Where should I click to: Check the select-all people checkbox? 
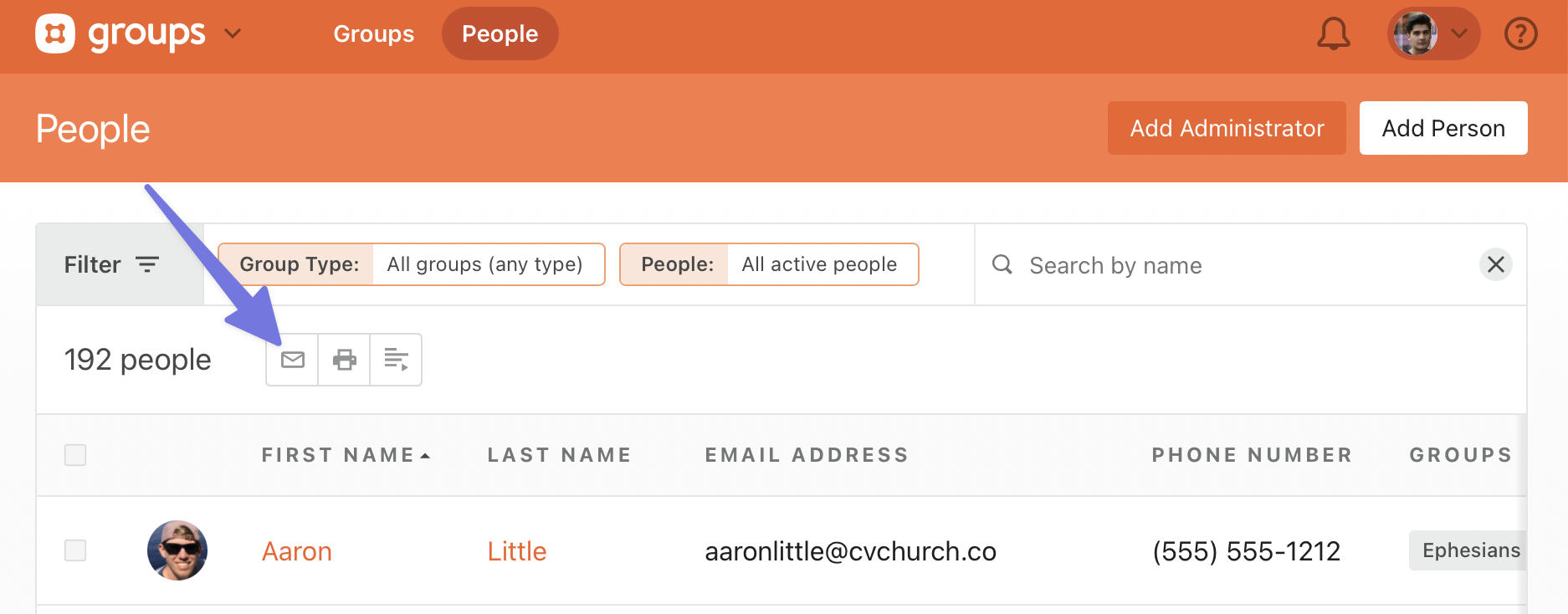(74, 454)
